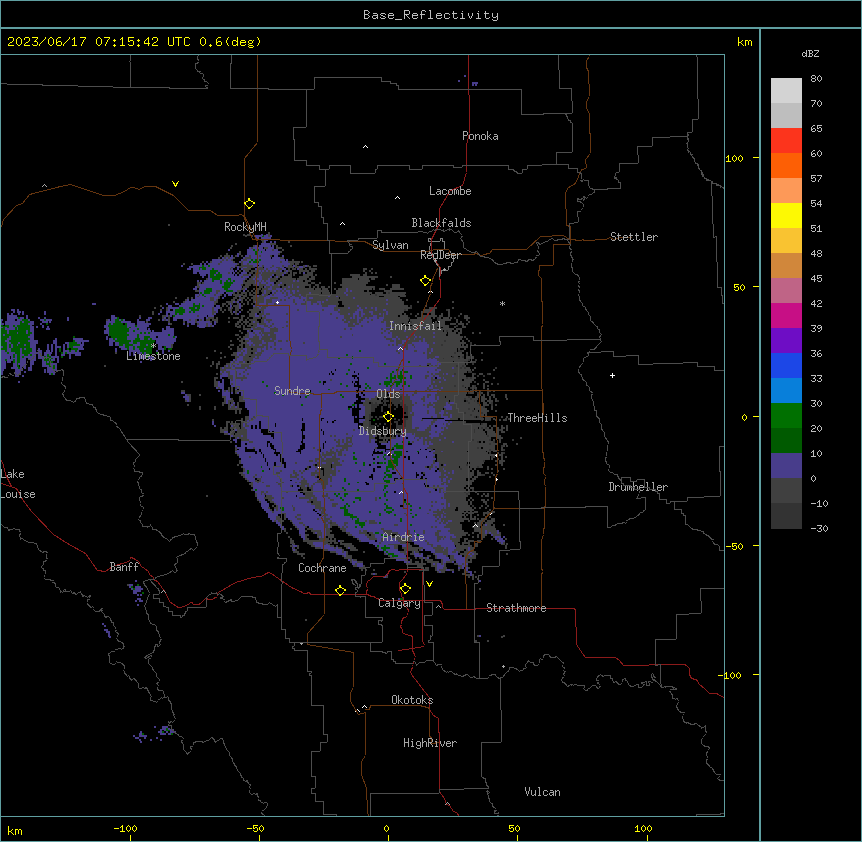Screen dimensions: 862x842
Task: Click the white plus marker north of Drumheller
Action: point(612,375)
